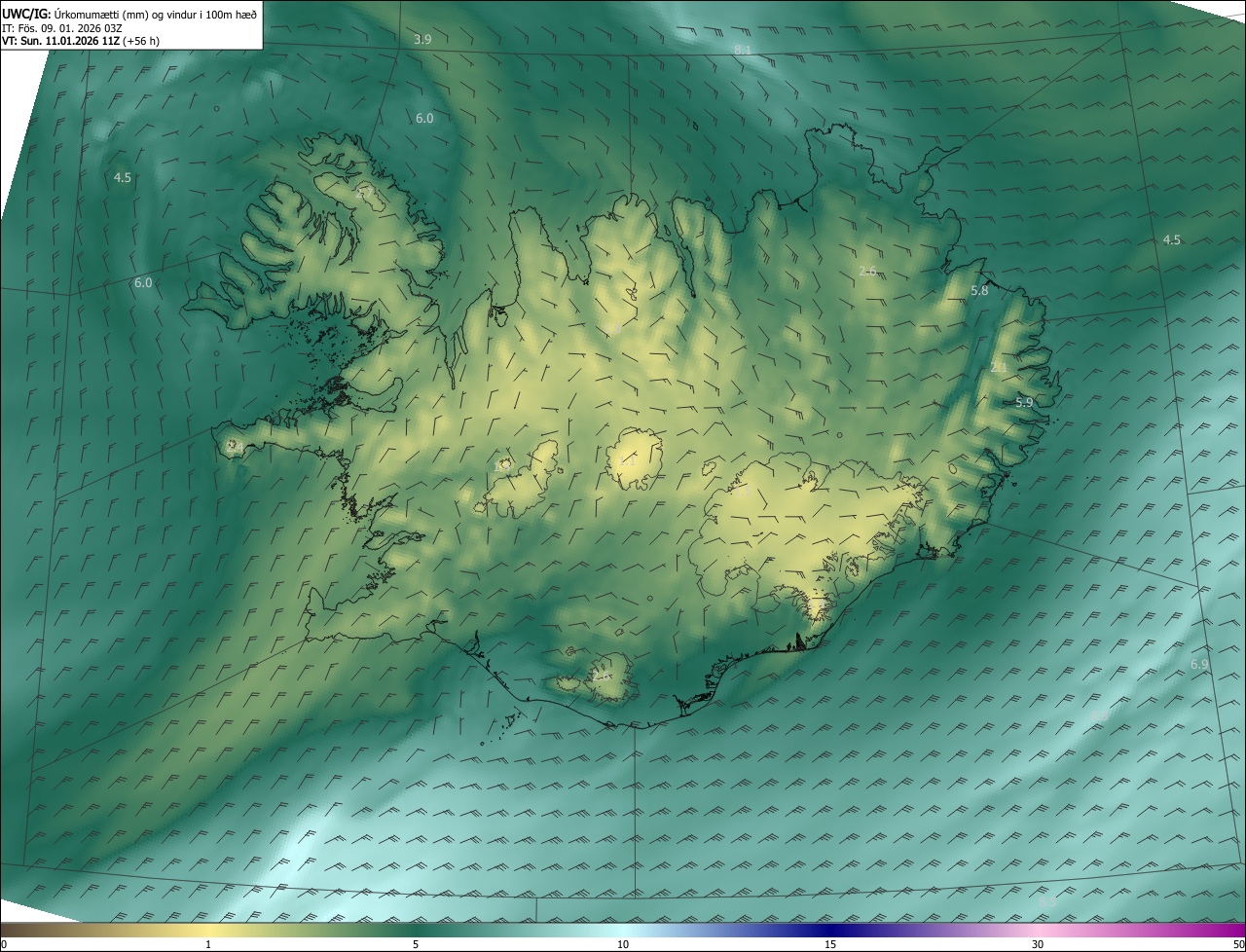
Task: Click the 3.9 value label on the map
Action: (x=422, y=40)
